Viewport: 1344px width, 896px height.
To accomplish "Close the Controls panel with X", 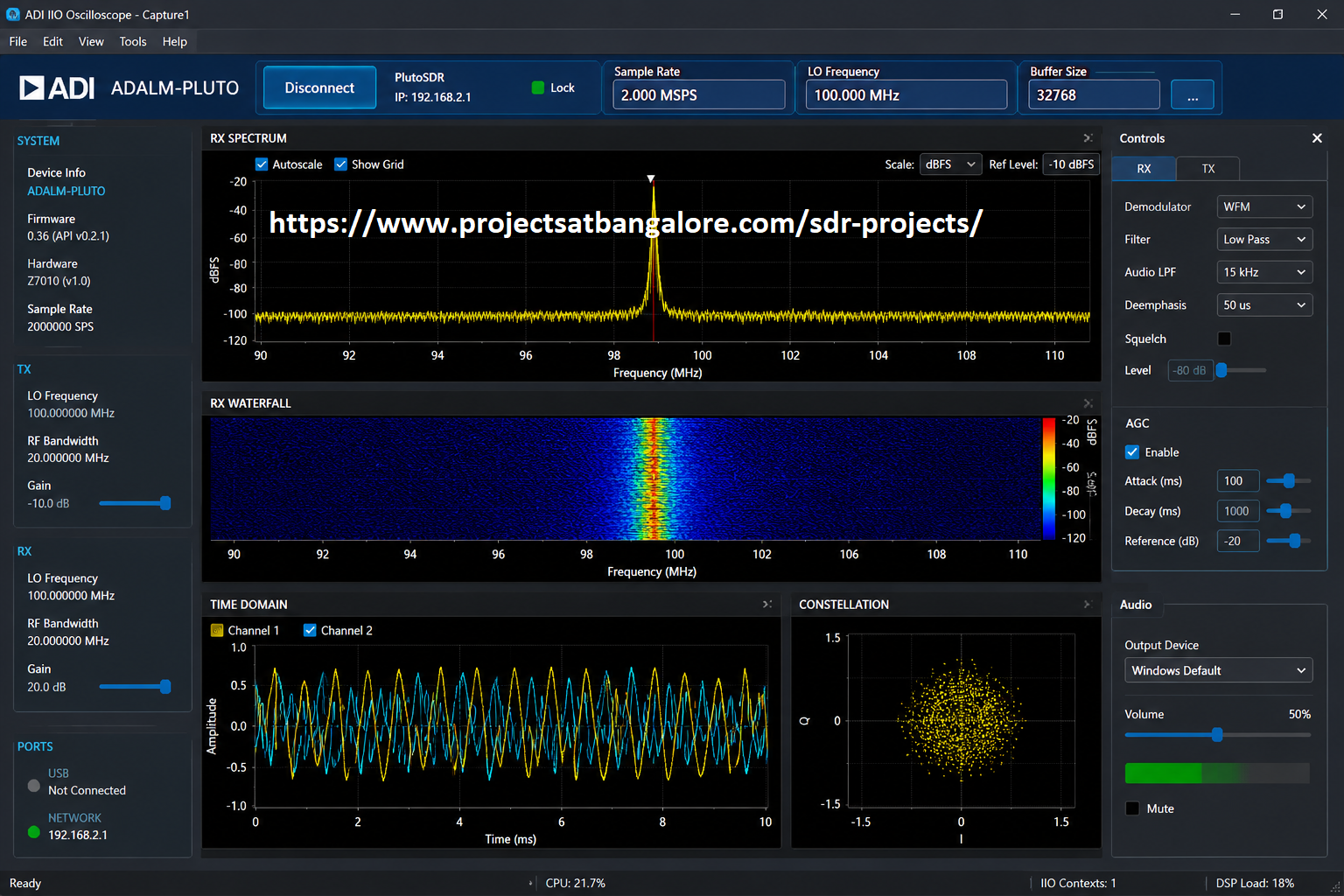I will click(1317, 138).
